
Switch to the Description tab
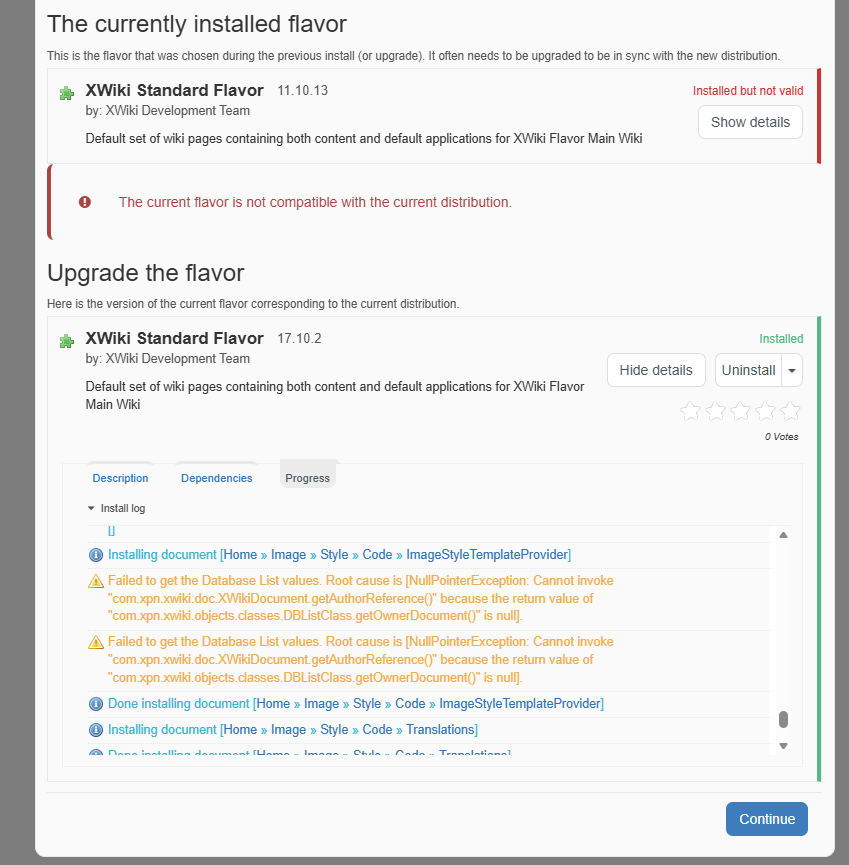click(120, 478)
